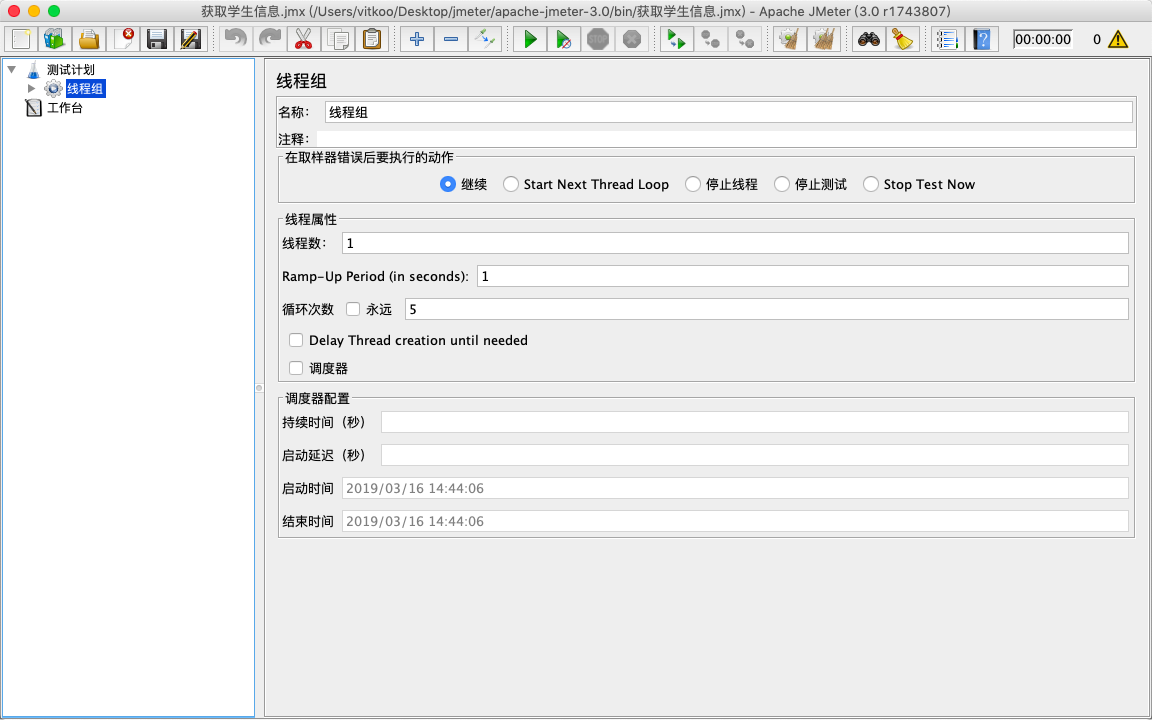Click the 结束时间 end time field
Image resolution: width=1152 pixels, height=720 pixels.
(x=735, y=522)
